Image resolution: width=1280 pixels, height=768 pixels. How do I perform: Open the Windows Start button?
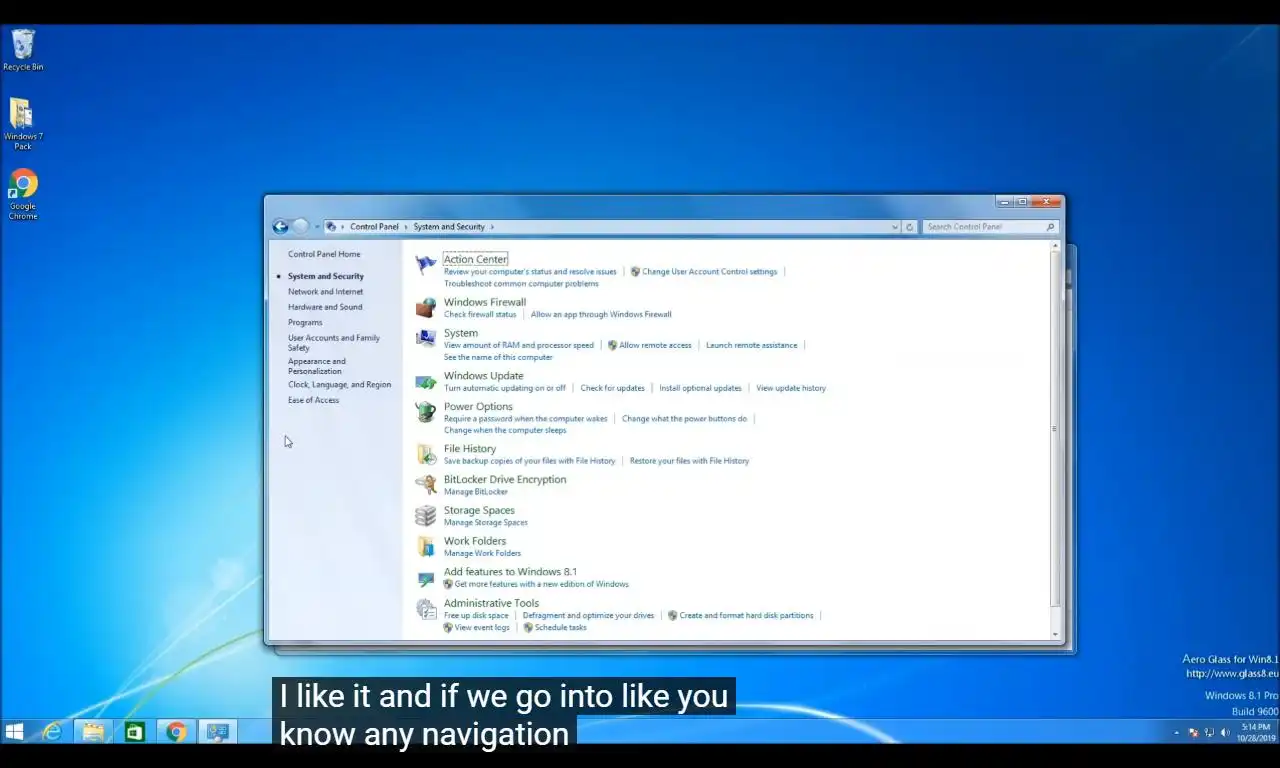coord(14,732)
